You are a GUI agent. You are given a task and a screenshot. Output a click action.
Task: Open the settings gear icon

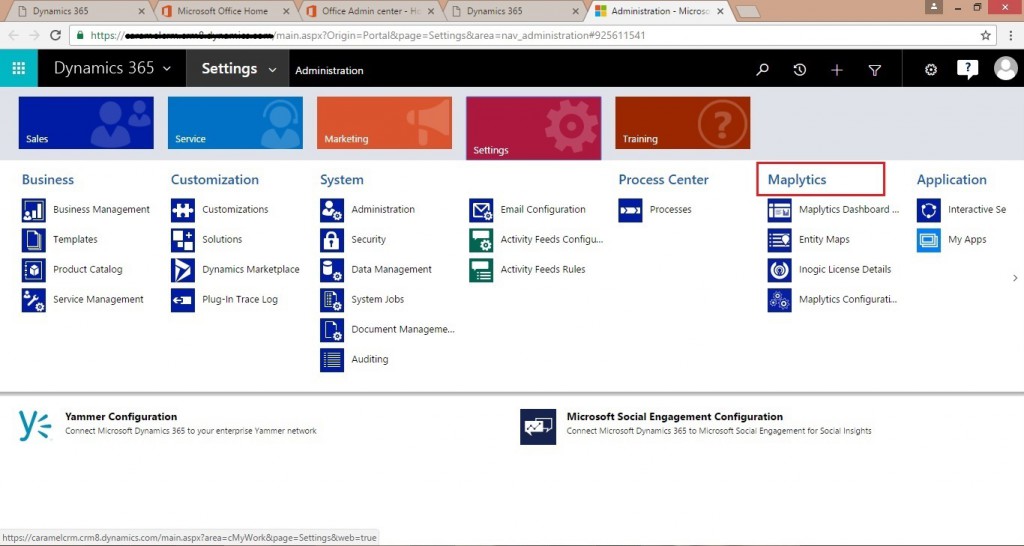tap(931, 69)
